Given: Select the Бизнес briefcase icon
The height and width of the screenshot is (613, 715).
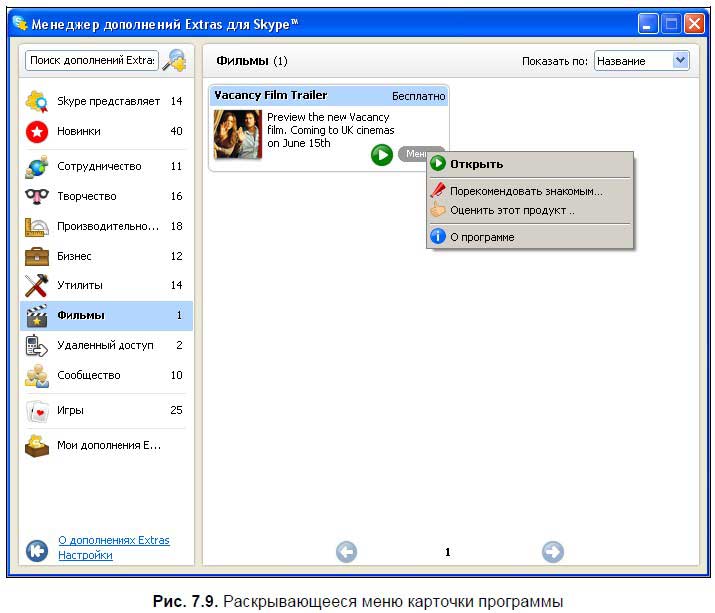Looking at the screenshot, I should (x=37, y=256).
